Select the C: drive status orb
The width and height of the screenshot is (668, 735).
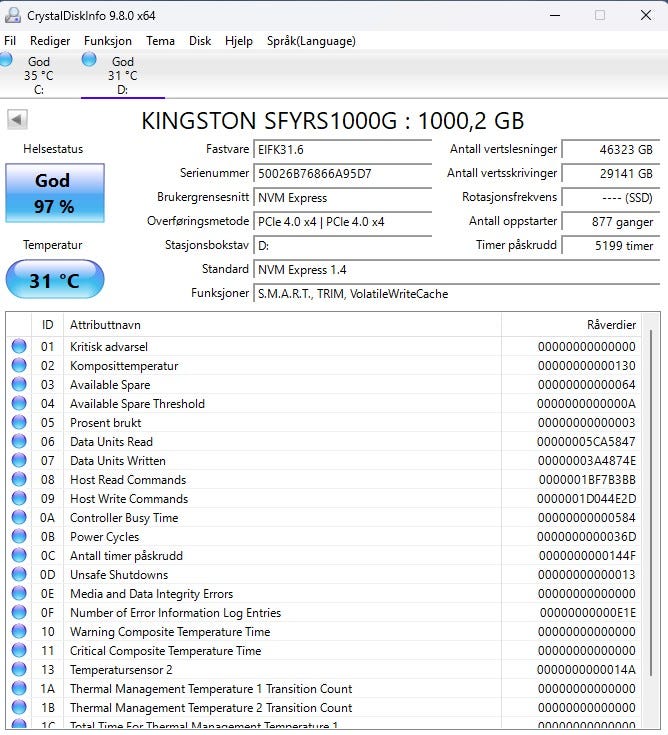(x=6, y=60)
